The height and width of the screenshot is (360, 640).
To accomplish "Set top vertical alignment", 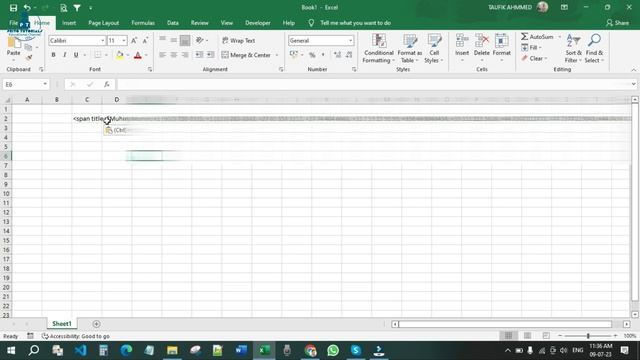I will tap(162, 40).
